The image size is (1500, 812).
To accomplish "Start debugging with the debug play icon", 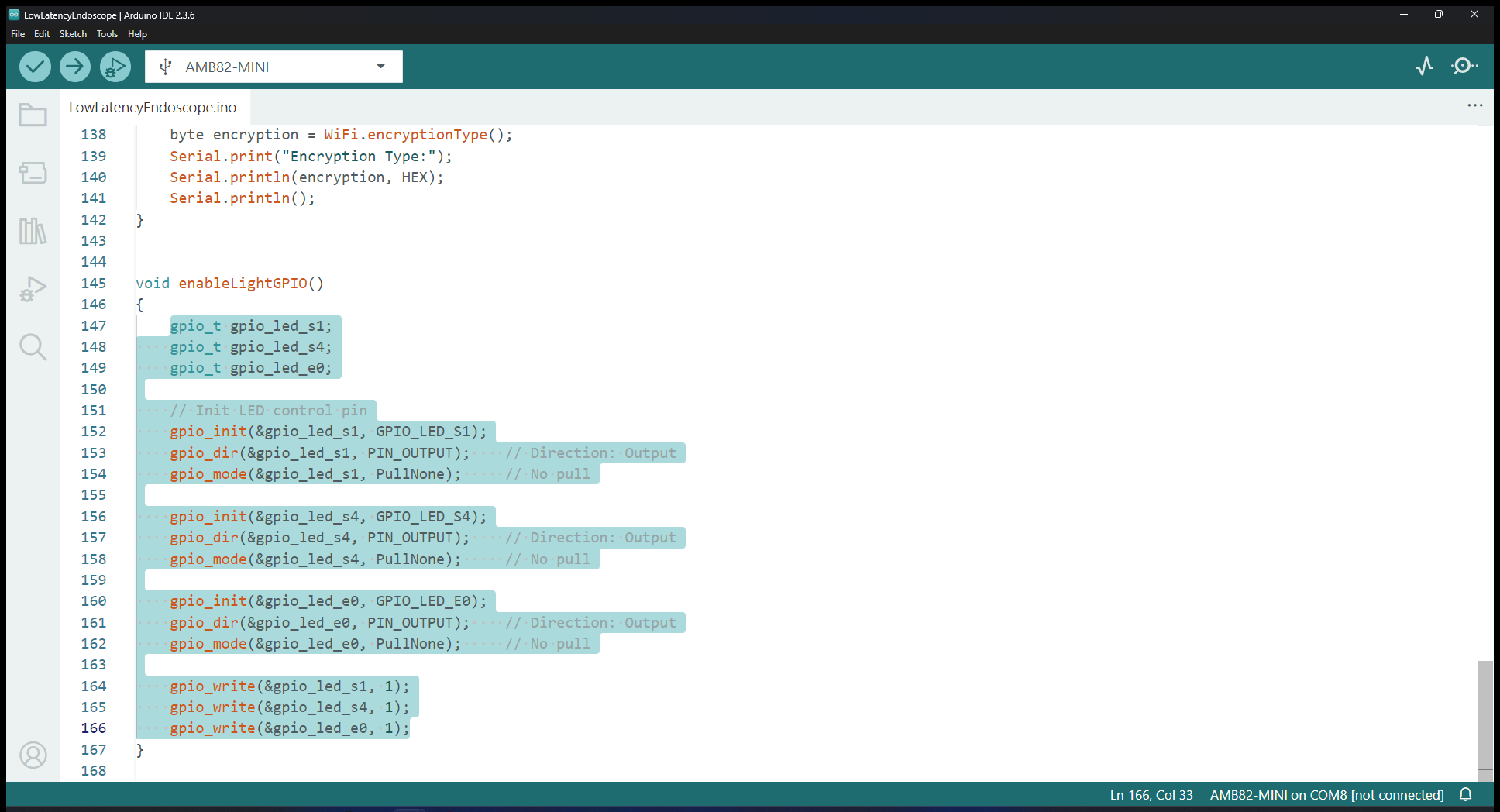I will point(115,67).
